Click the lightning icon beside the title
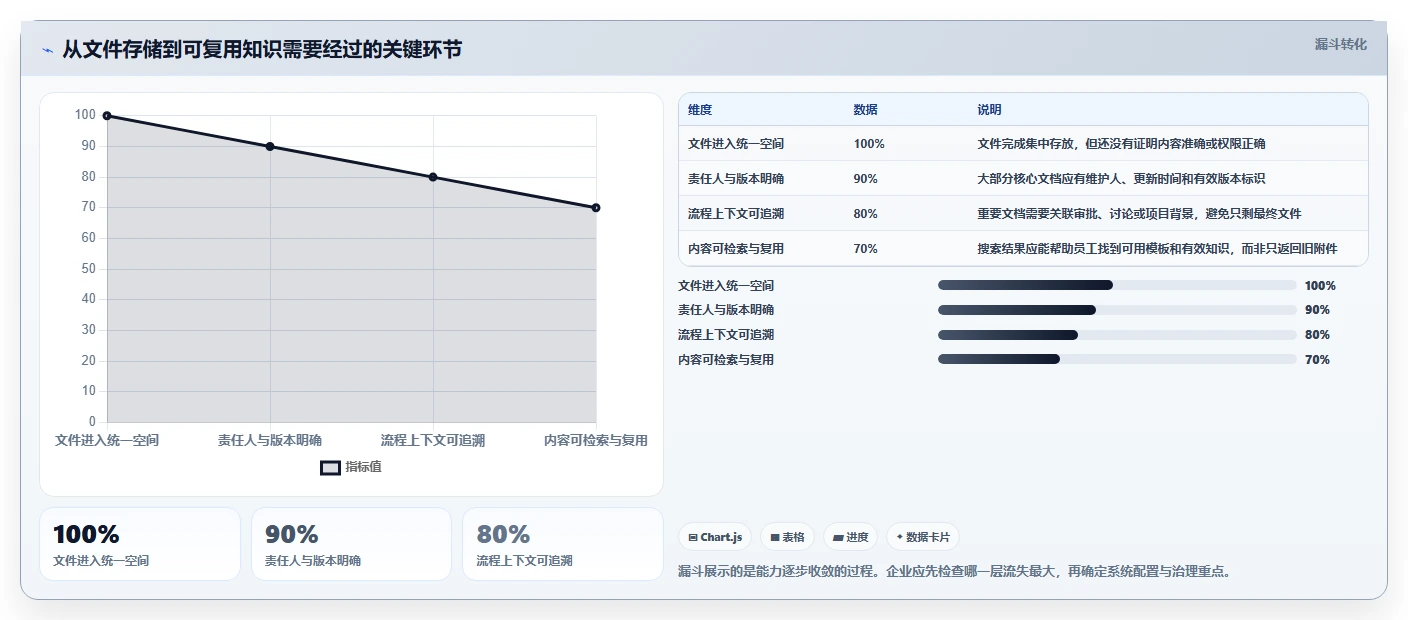1408x620 pixels. point(47,50)
